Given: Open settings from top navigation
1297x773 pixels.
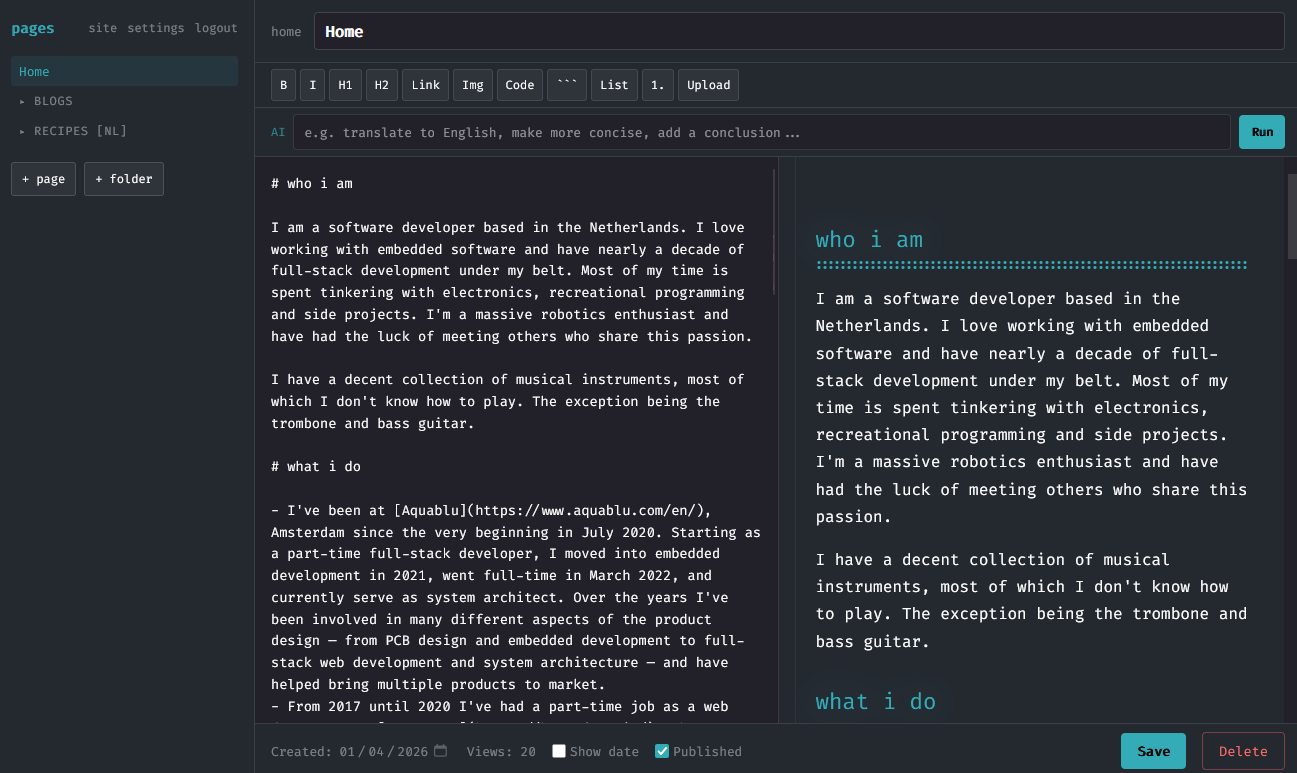Looking at the screenshot, I should pyautogui.click(x=156, y=28).
